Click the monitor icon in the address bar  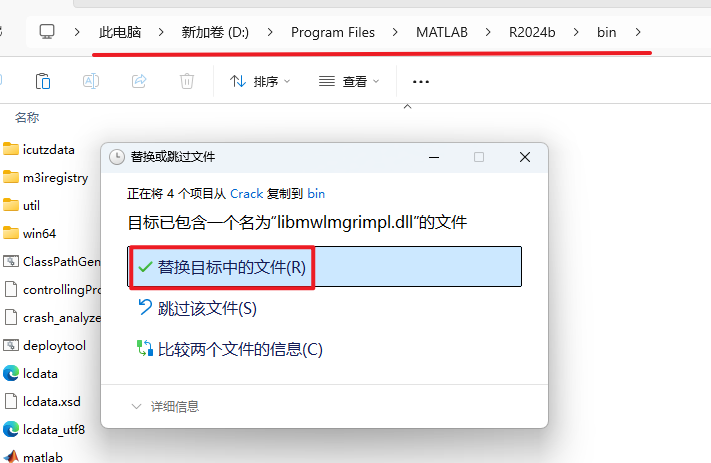pos(47,32)
